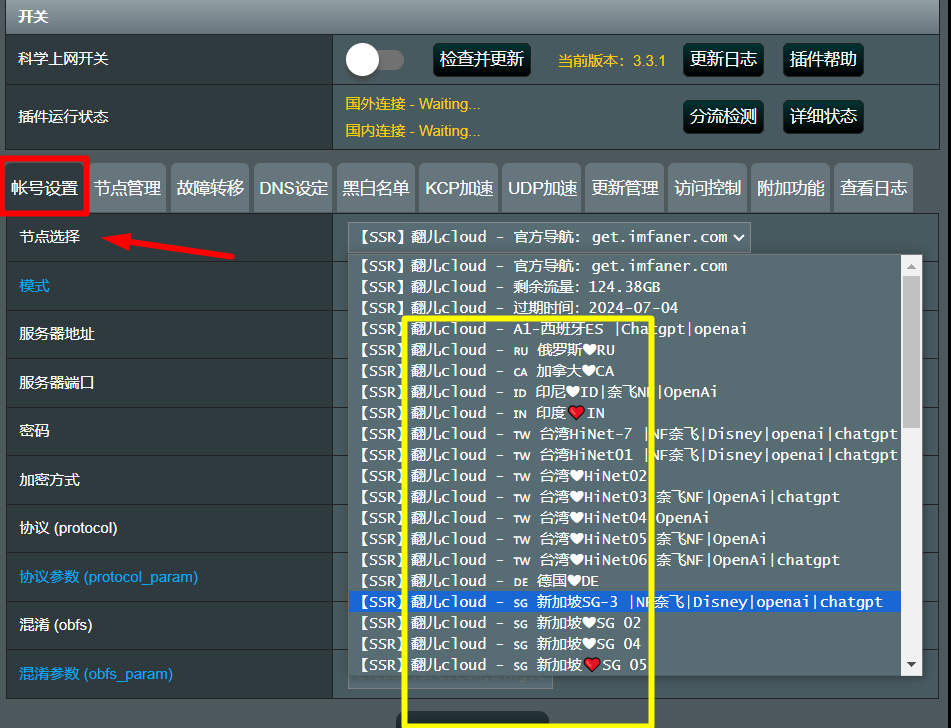The image size is (951, 728).
Task: Switch to the 帐号设置 tab
Action: pos(45,187)
